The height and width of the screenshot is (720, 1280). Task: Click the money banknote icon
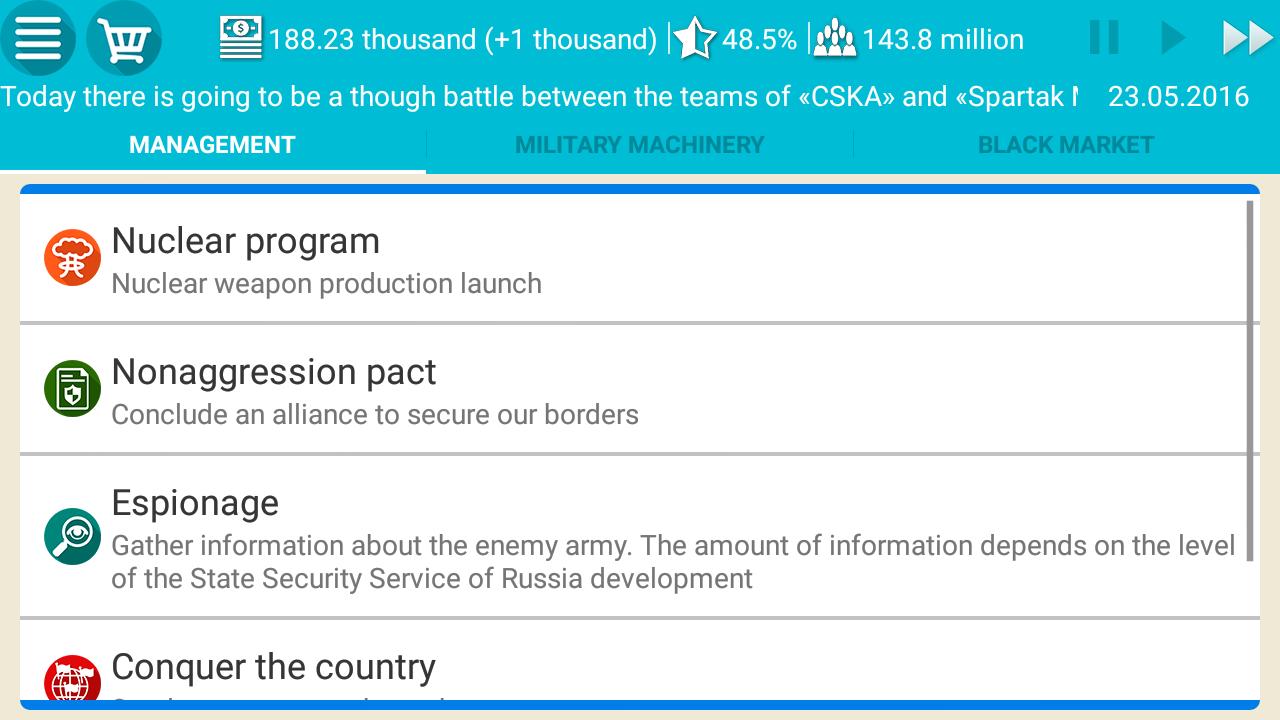240,38
